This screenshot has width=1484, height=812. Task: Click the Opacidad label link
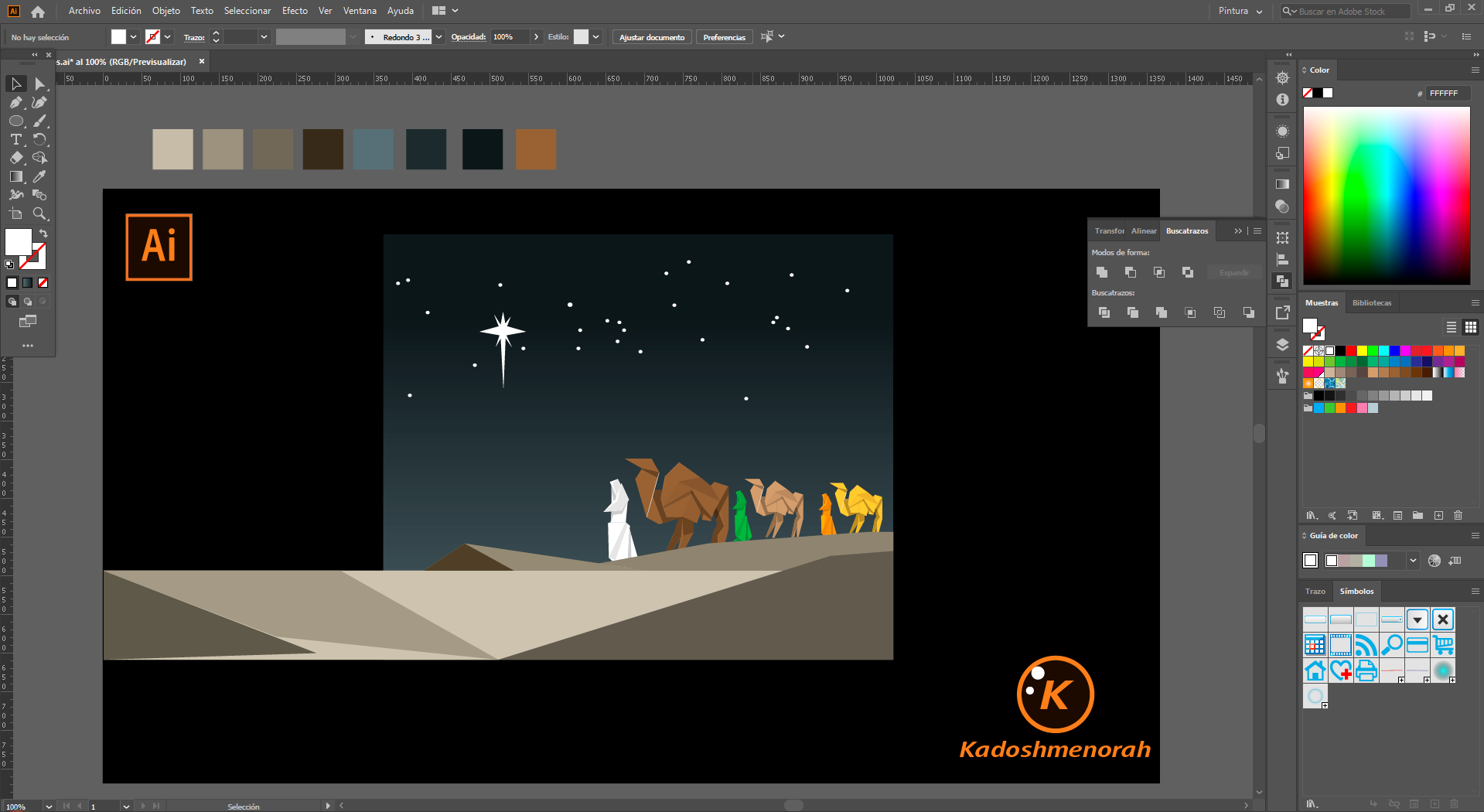[x=469, y=36]
